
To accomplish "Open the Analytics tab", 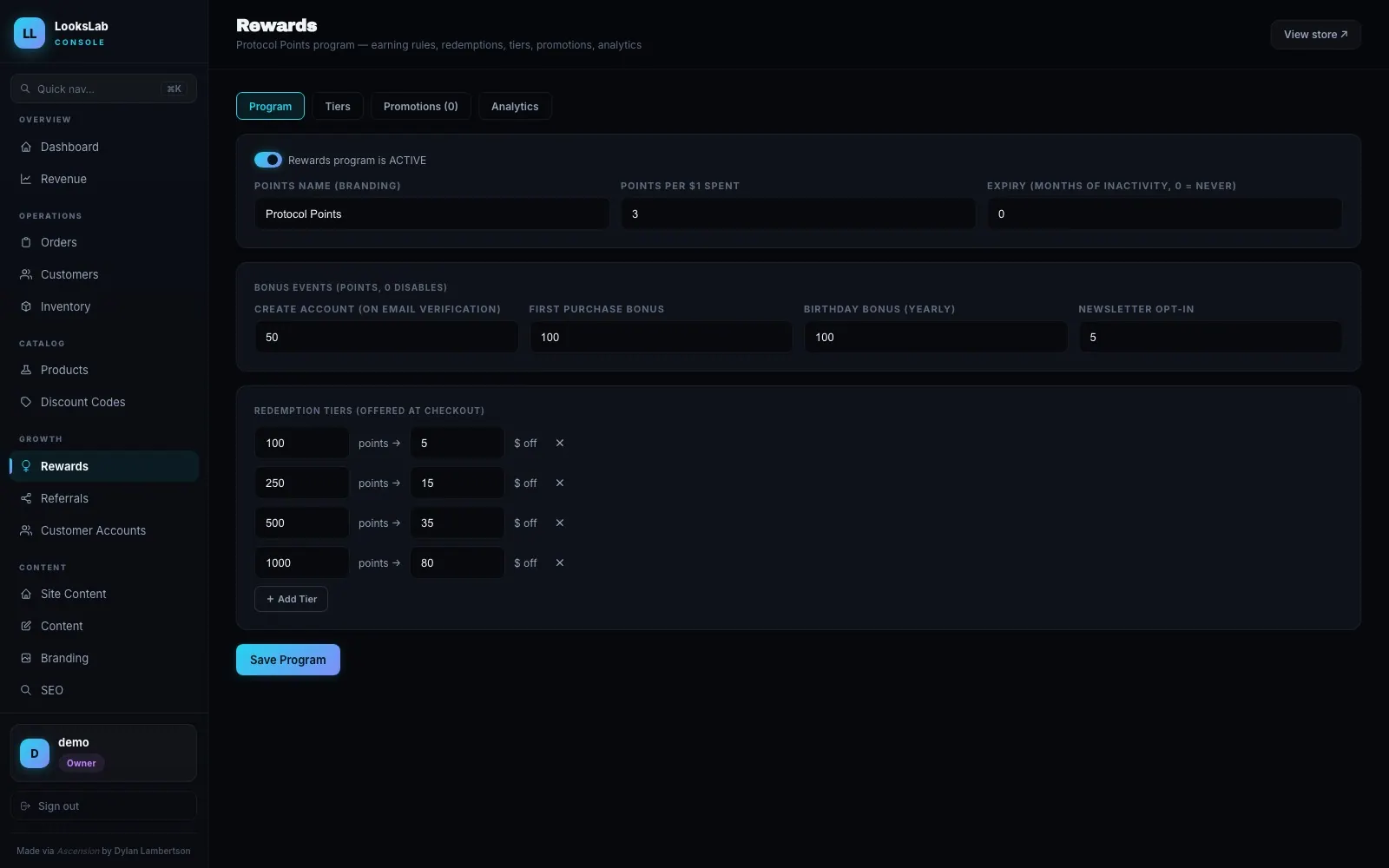I will pyautogui.click(x=515, y=106).
